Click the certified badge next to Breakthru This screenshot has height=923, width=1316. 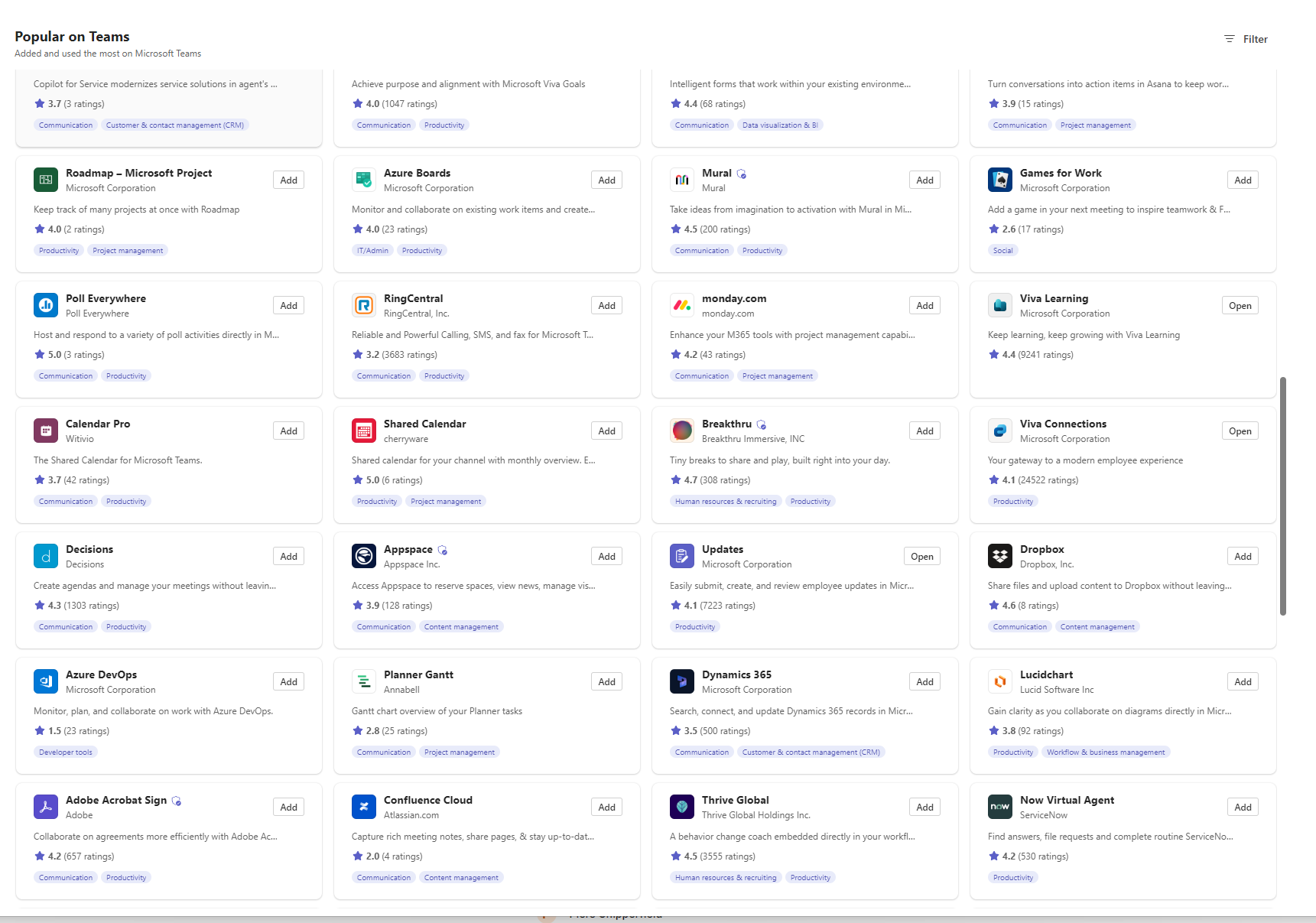coord(761,425)
